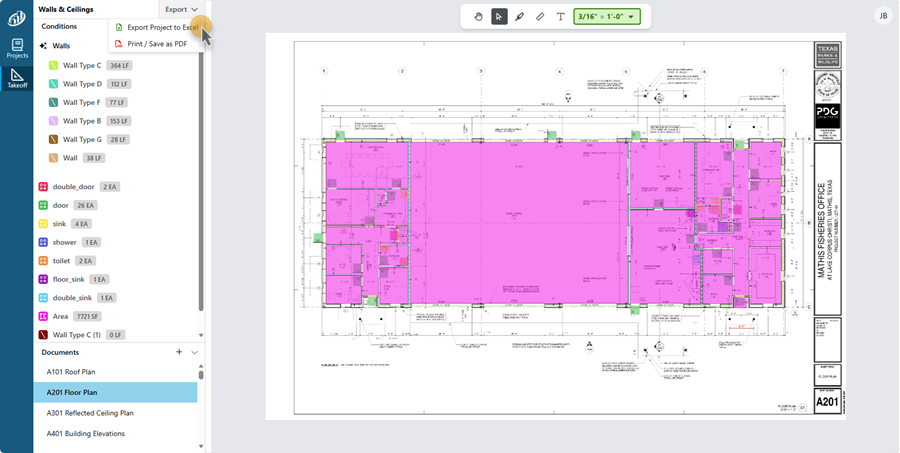Open the scale 3/16" = 1'-0" dropdown
The width and height of the screenshot is (900, 453).
(607, 17)
